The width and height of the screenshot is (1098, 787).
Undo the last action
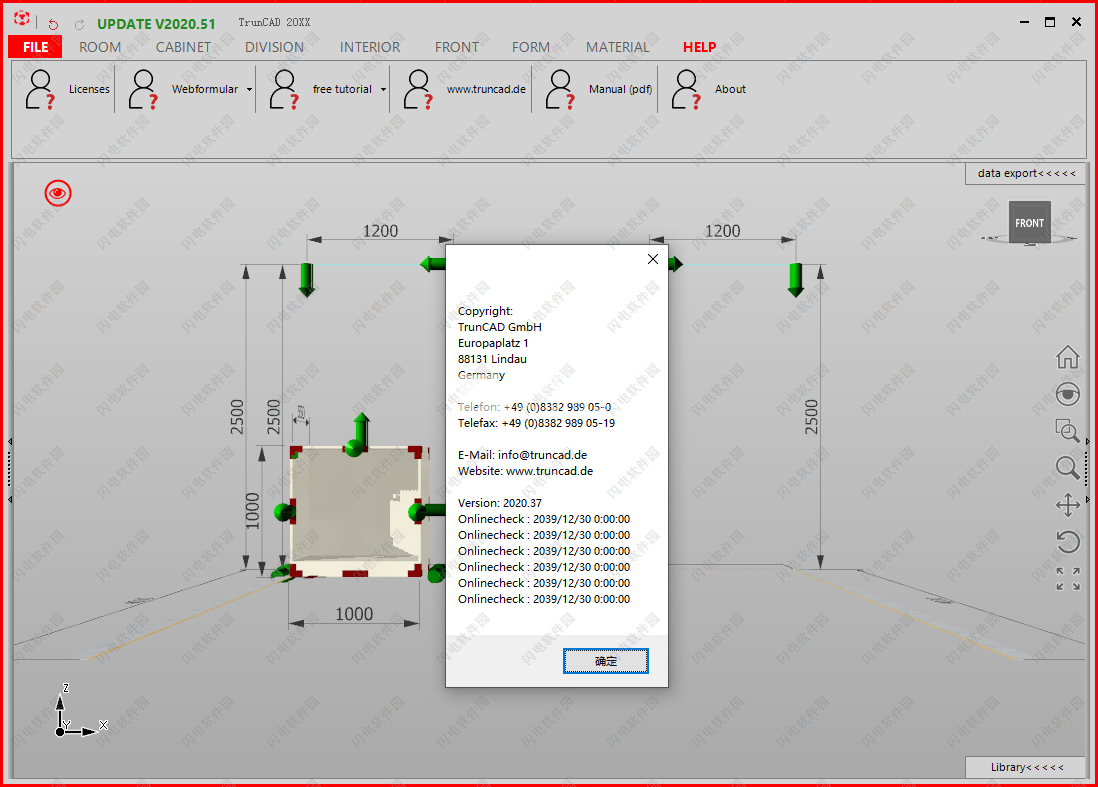tap(53, 25)
